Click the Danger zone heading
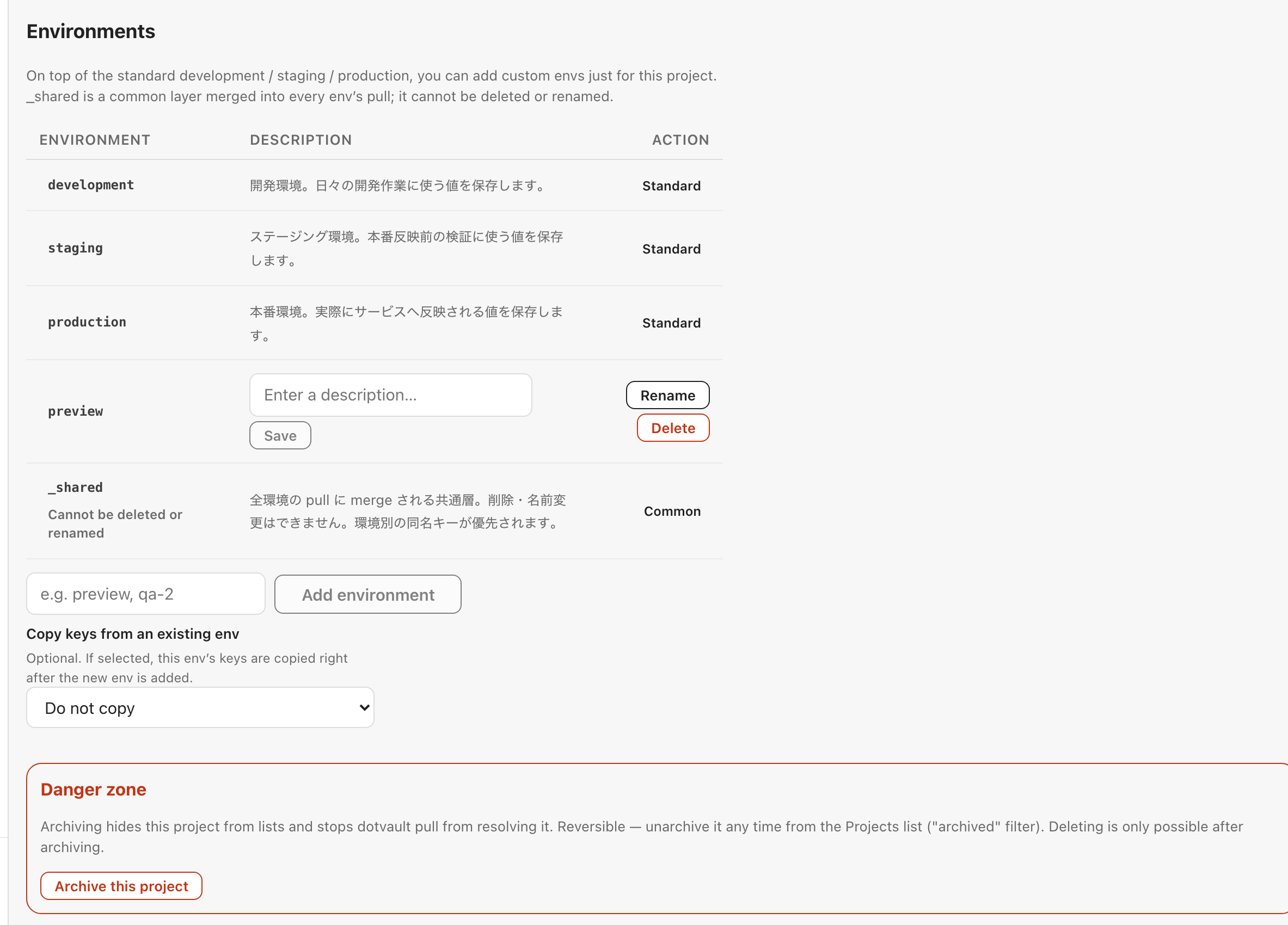 pos(94,790)
